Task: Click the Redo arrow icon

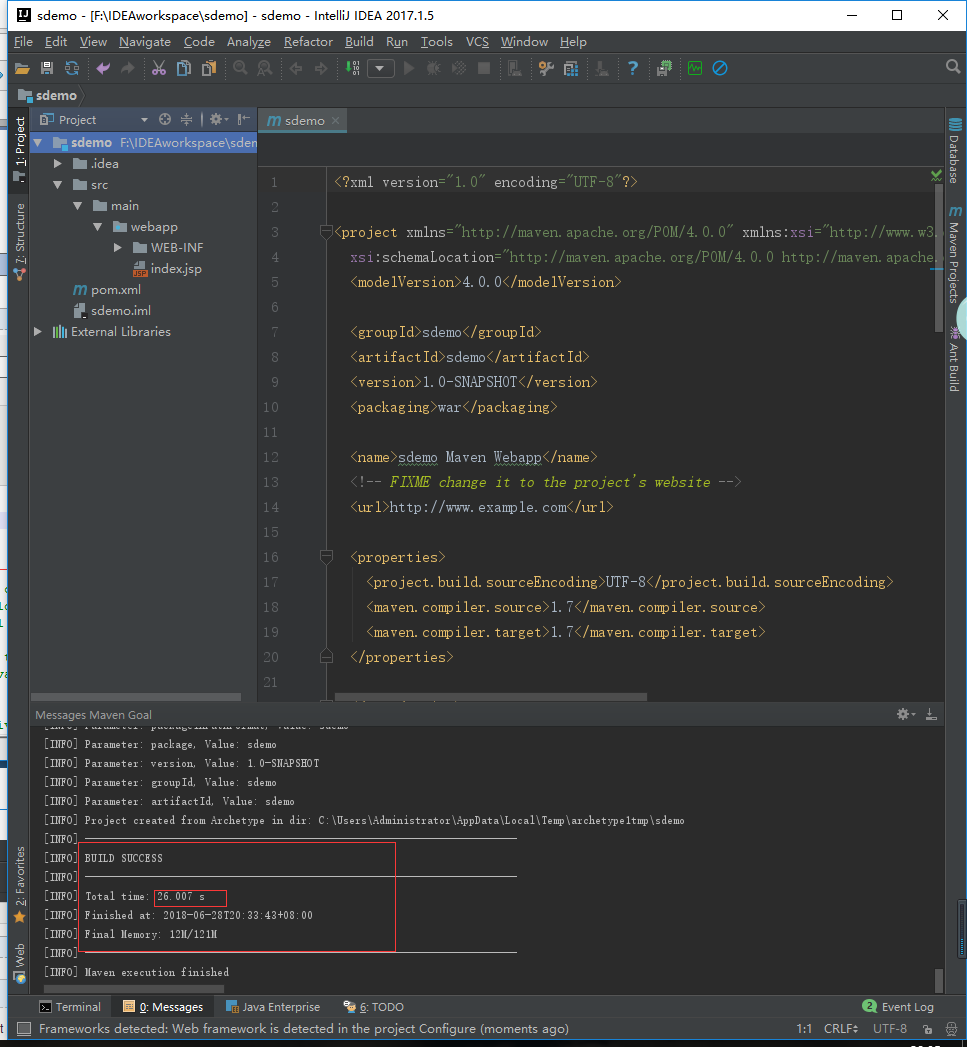Action: coord(128,68)
